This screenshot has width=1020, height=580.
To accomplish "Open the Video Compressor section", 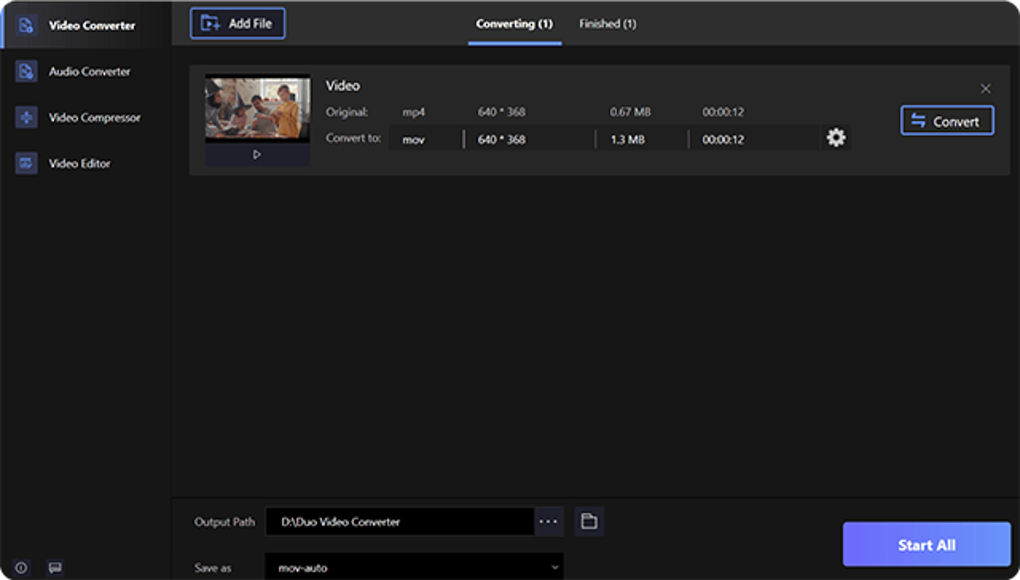I will click(x=86, y=118).
